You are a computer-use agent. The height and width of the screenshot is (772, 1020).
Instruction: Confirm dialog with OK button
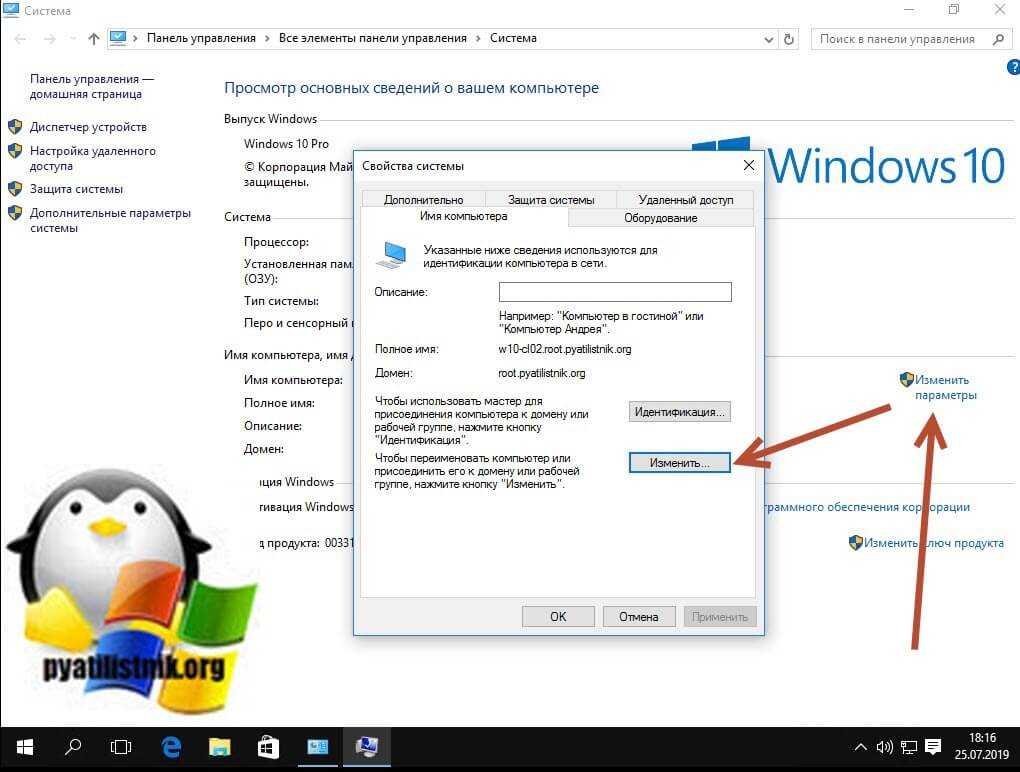(558, 617)
